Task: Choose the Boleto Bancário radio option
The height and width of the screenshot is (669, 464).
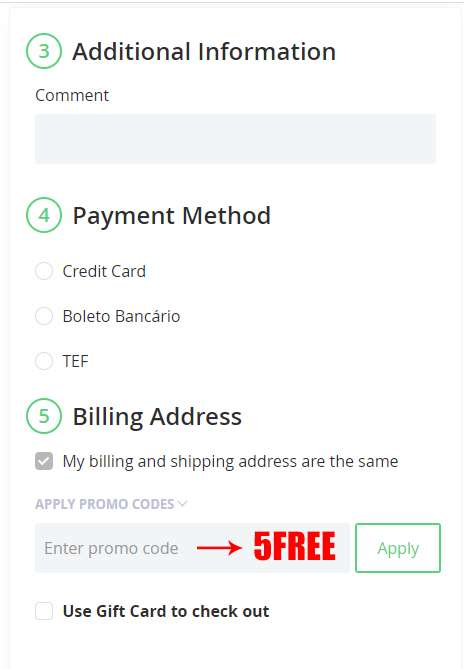Action: (x=44, y=316)
